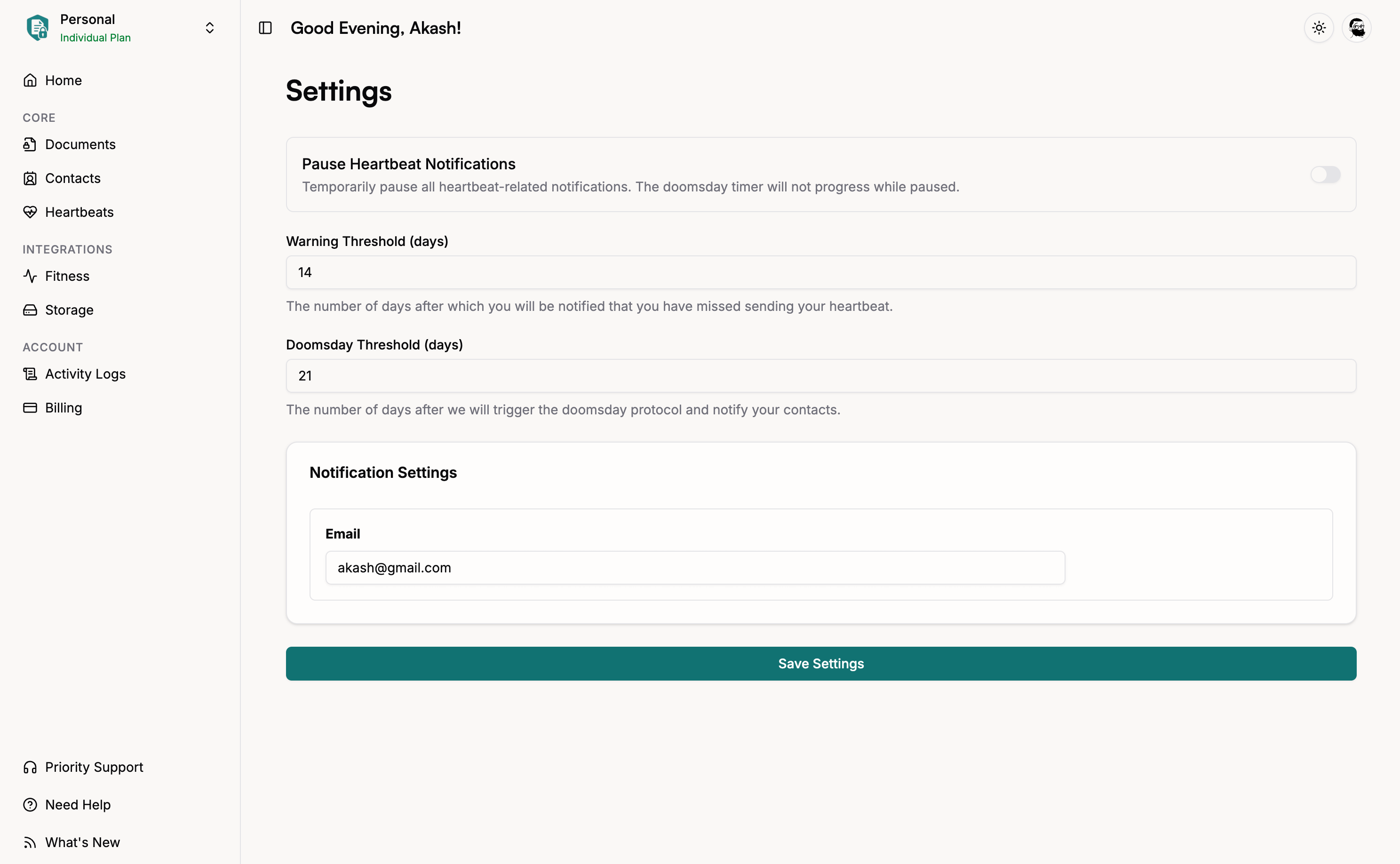Go to Contacts in sidebar
The image size is (1400, 864).
(x=72, y=178)
